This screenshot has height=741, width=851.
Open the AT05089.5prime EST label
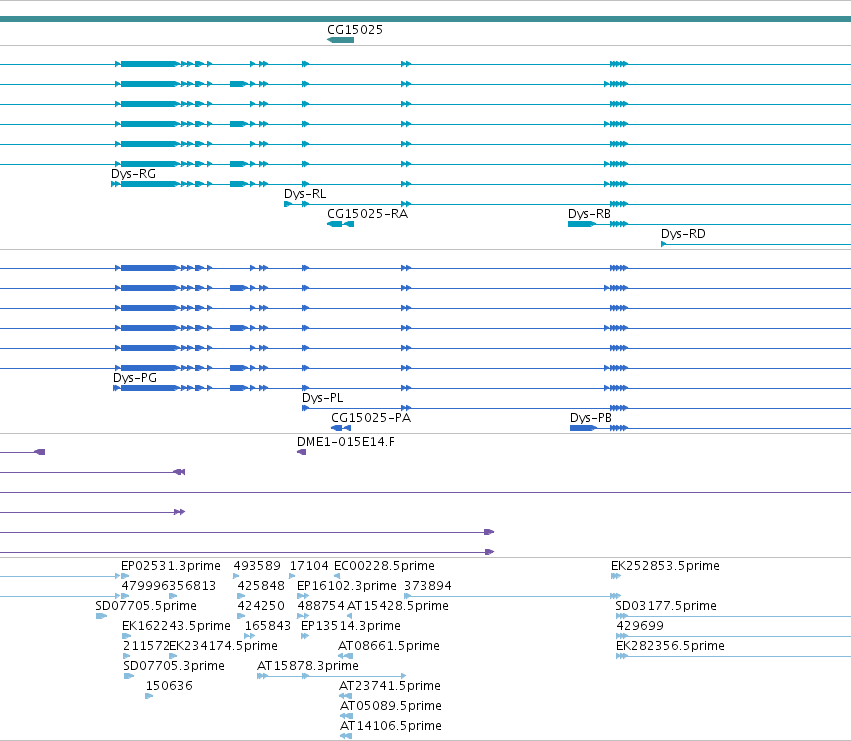tap(391, 706)
